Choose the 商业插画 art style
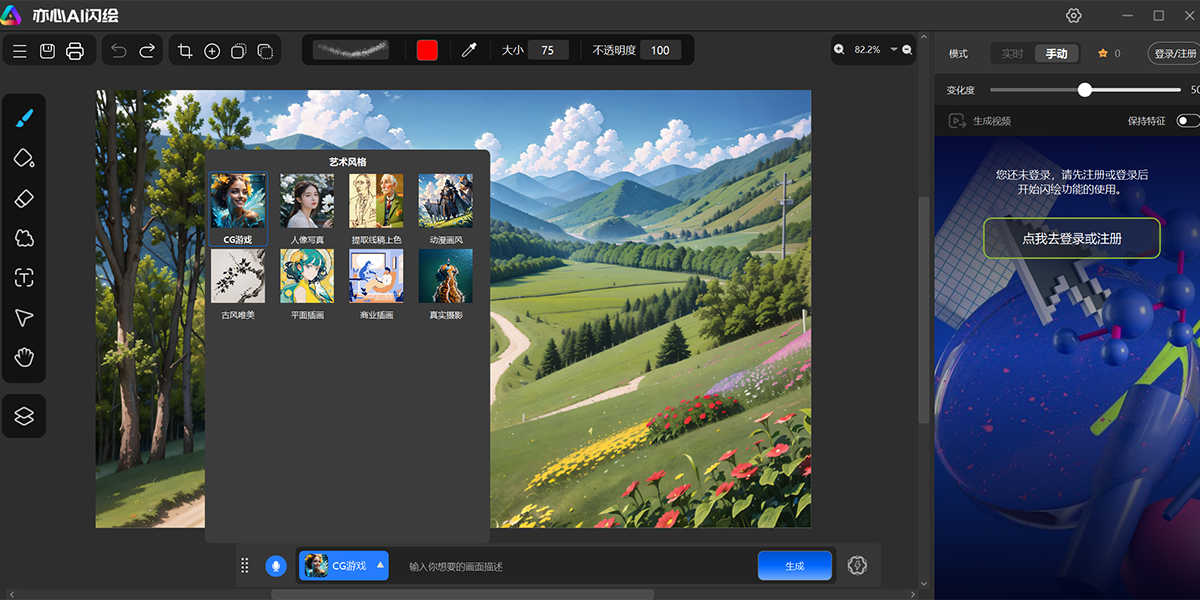 376,284
